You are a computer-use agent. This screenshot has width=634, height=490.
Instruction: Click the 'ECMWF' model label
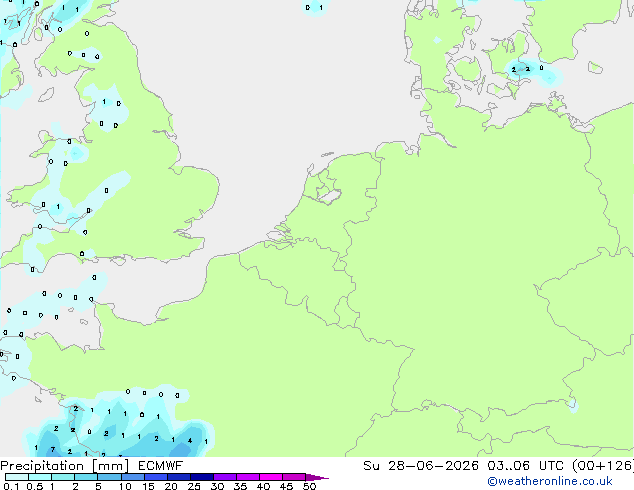pos(161,466)
